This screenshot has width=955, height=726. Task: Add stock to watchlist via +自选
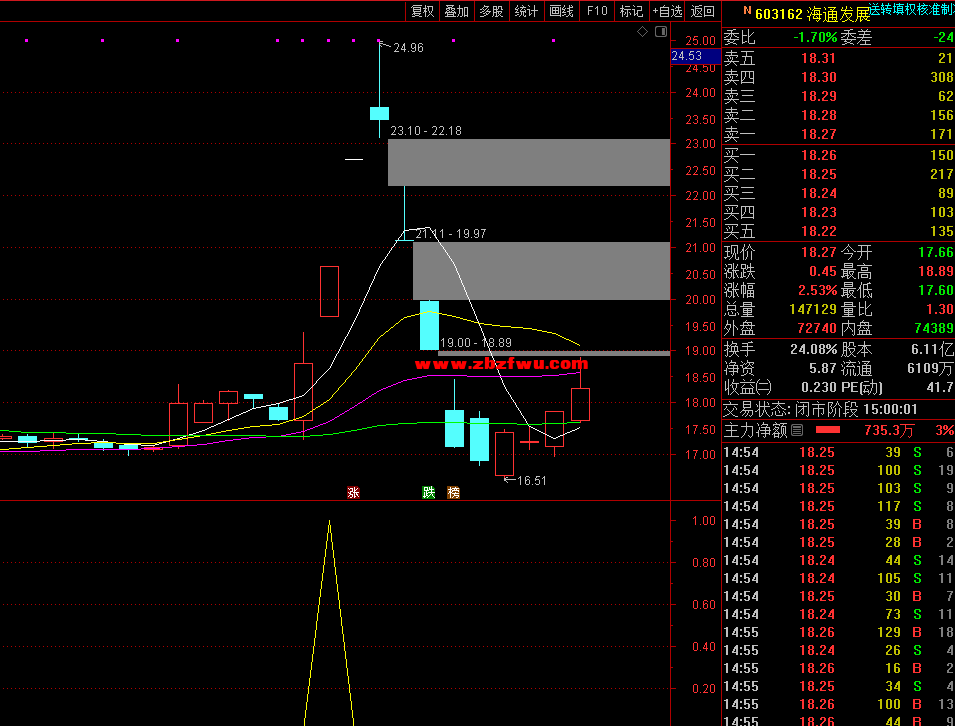668,11
